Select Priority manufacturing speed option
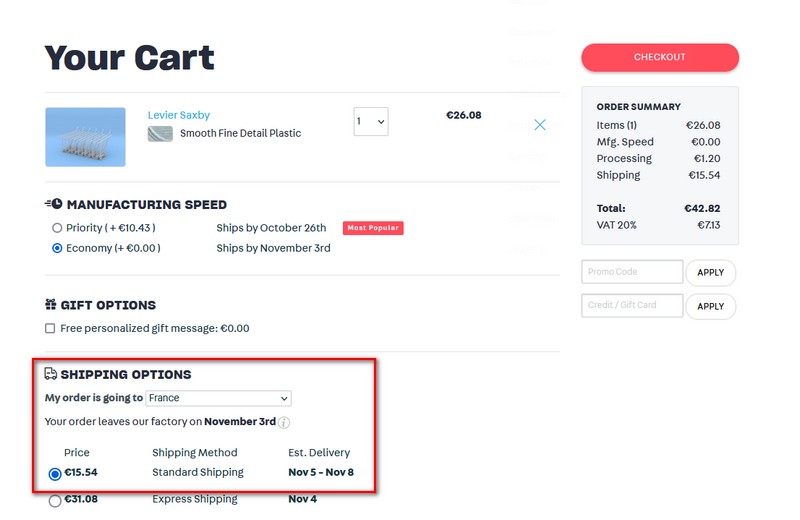This screenshot has width=800, height=520. tap(57, 228)
